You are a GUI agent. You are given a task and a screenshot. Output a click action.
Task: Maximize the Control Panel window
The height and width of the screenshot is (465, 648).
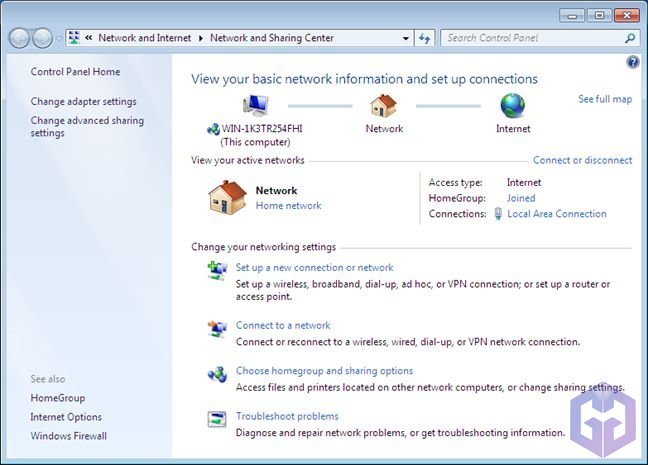599,16
